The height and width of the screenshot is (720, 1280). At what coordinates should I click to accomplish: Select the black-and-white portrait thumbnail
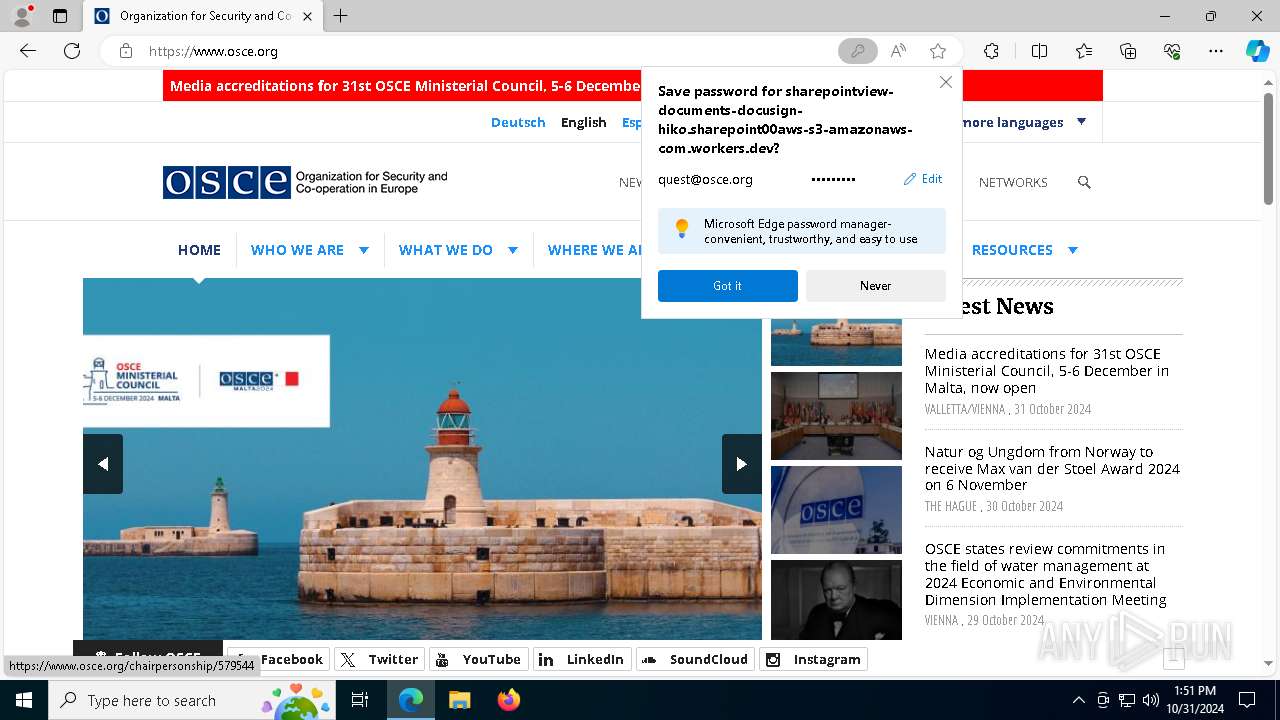[x=836, y=600]
